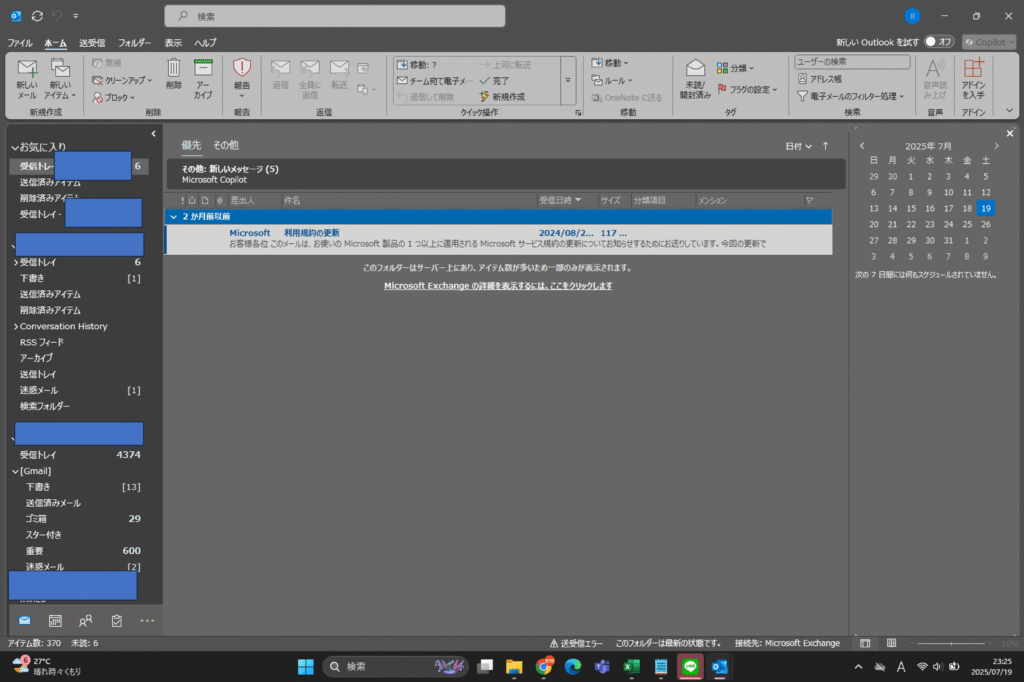Open the 分類 categorize dropdown
The width and height of the screenshot is (1024, 682).
tap(735, 68)
